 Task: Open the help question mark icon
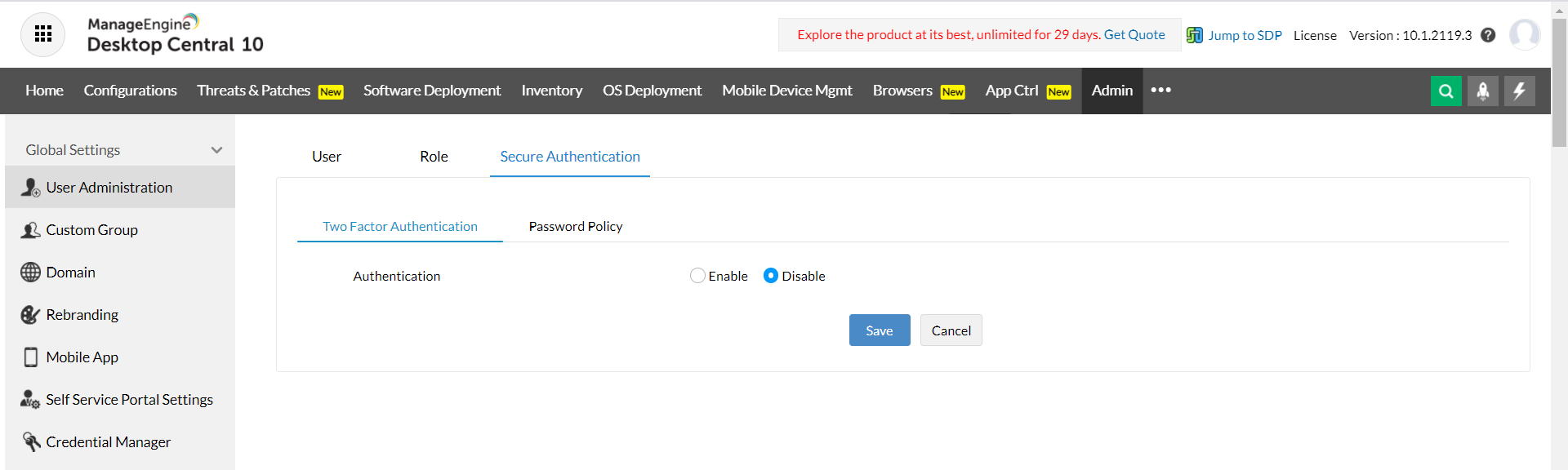click(1488, 35)
